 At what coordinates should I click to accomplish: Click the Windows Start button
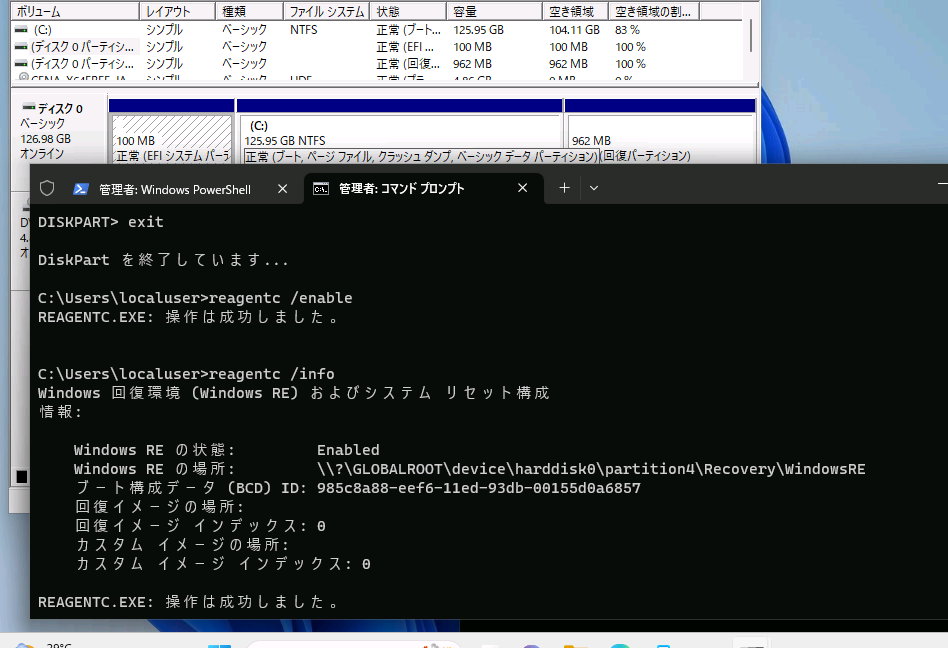tap(220, 645)
